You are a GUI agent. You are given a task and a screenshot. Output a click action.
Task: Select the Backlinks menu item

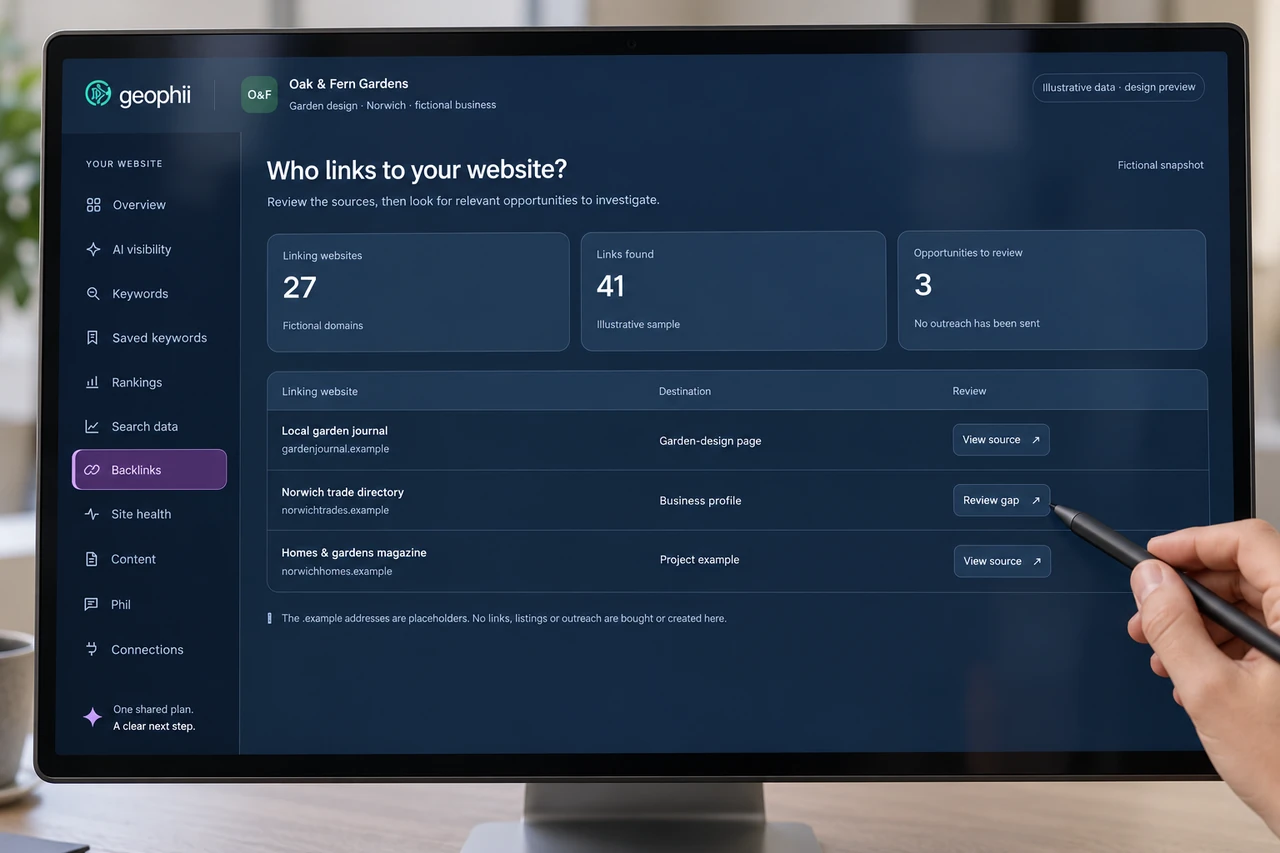[150, 470]
